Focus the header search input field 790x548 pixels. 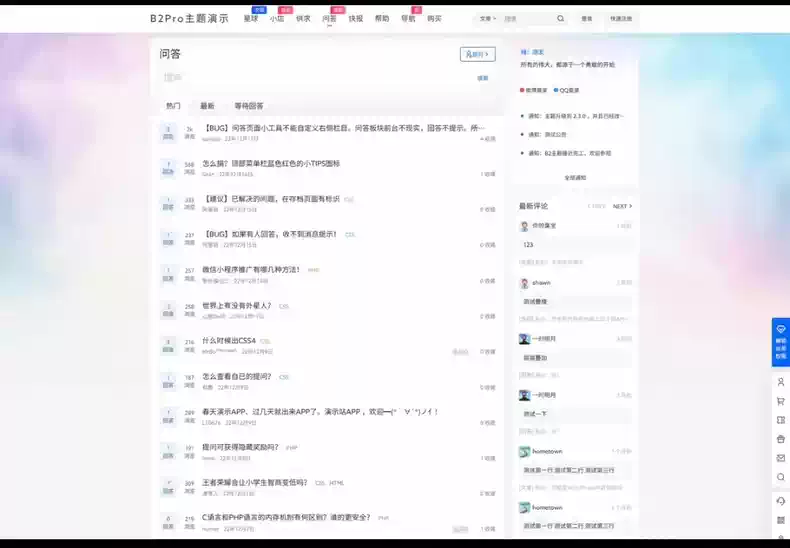(x=526, y=19)
